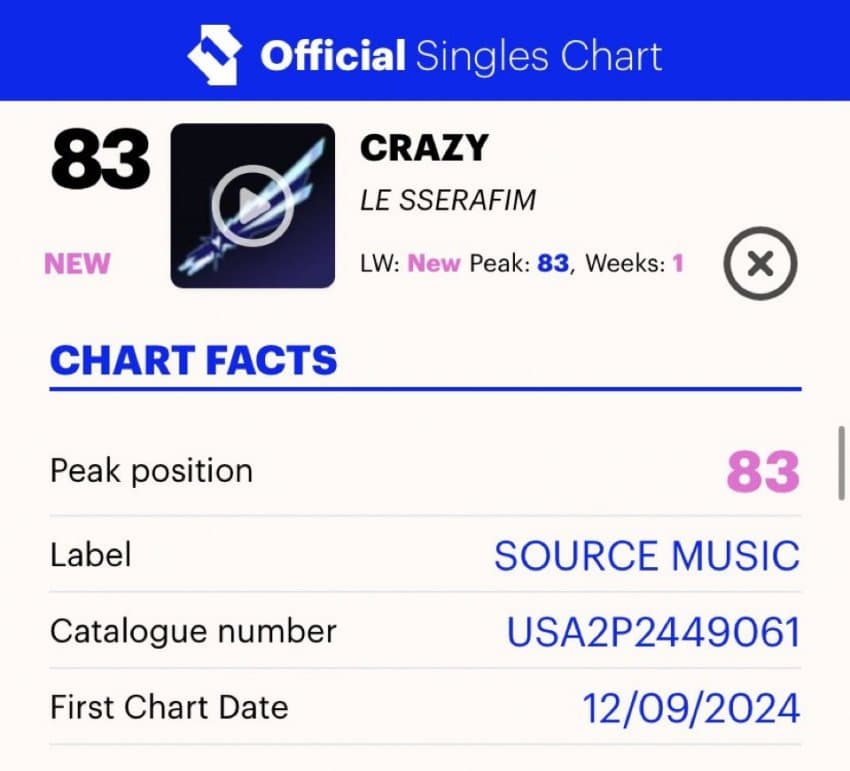850x771 pixels.
Task: Click the Official Charts logo icon
Action: coord(212,53)
